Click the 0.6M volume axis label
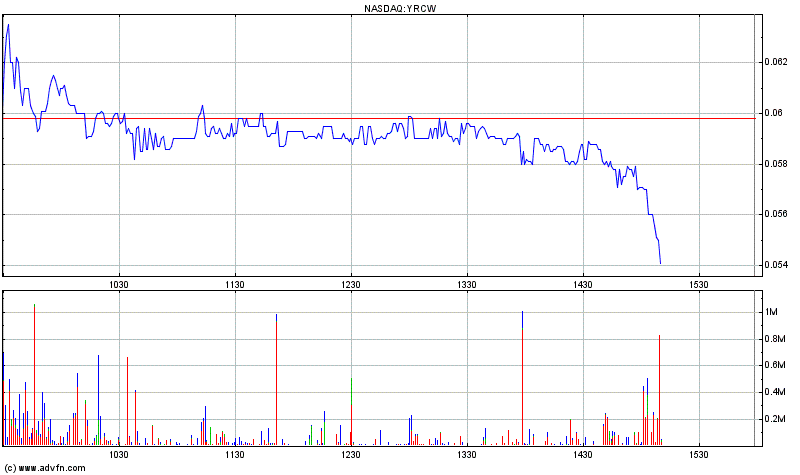Viewport: 800px width, 475px height. [x=775, y=365]
